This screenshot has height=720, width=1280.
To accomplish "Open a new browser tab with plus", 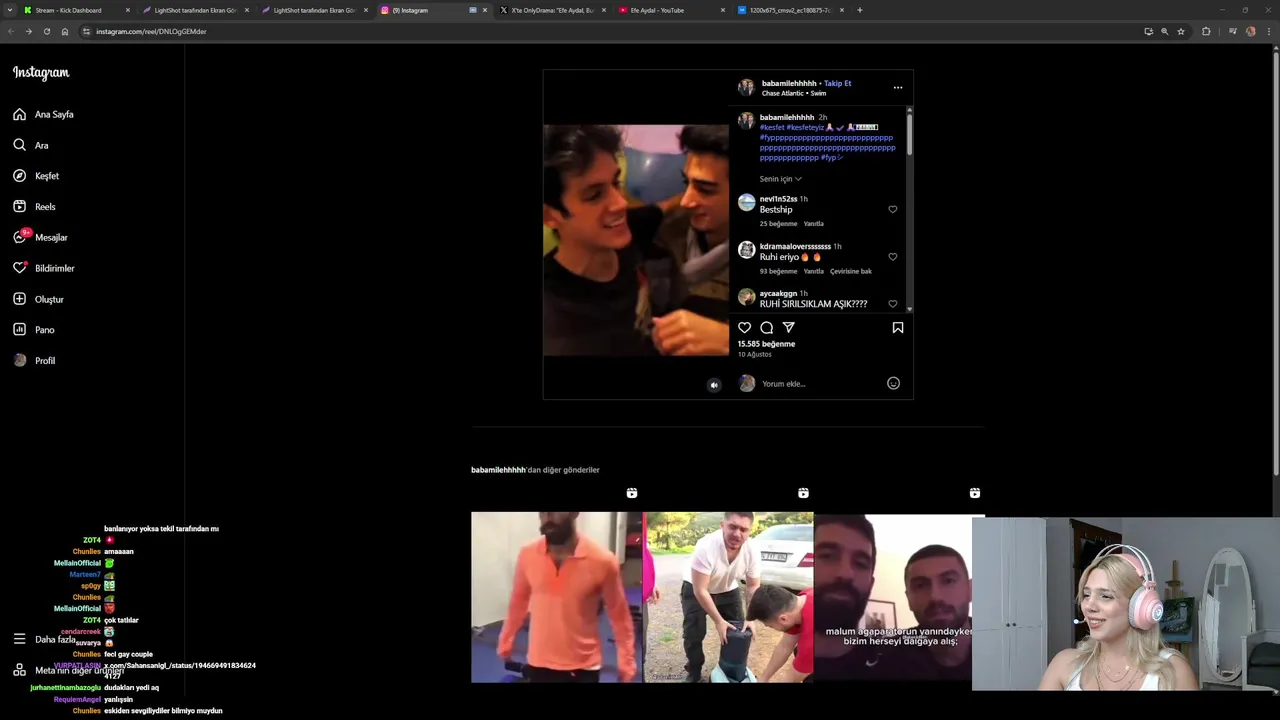I will [859, 10].
